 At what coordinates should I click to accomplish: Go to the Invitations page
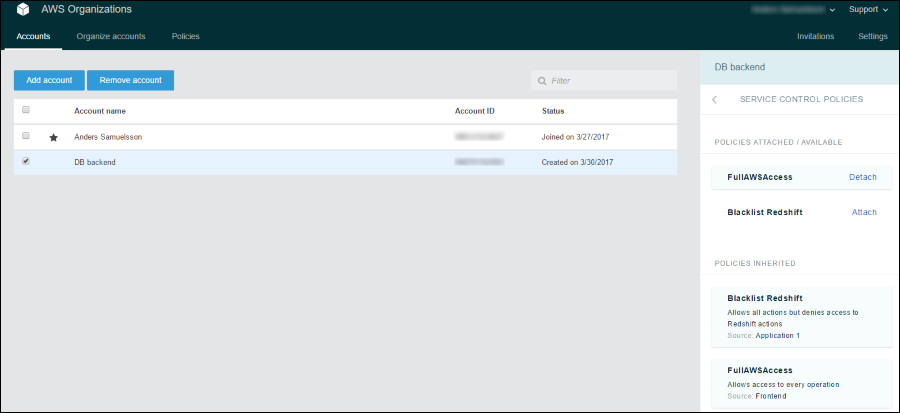816,36
